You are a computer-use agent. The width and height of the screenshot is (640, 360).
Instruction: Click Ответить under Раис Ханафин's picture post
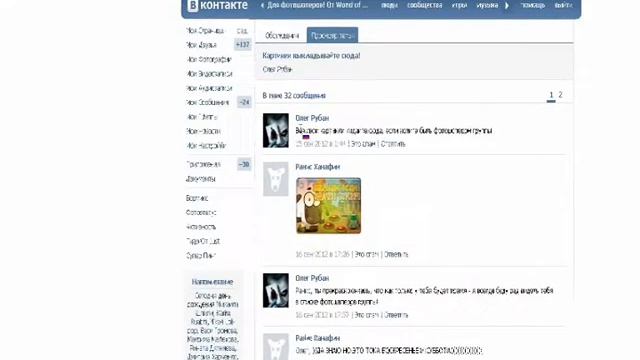pos(396,254)
